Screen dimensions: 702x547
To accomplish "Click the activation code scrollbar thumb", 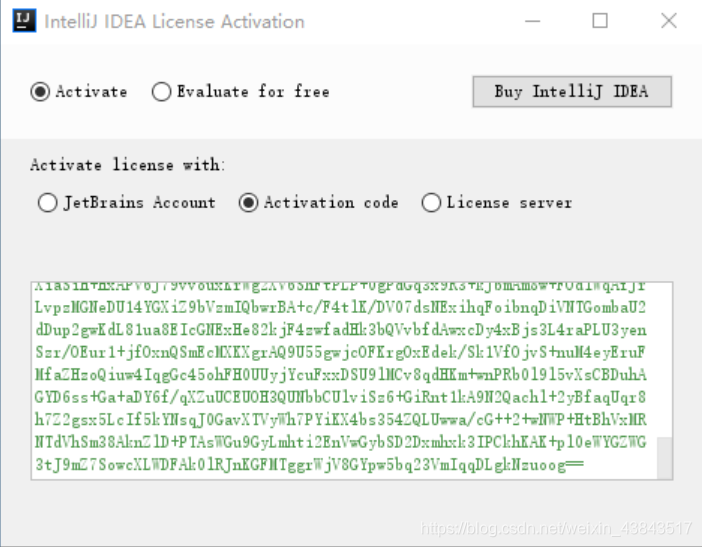I will (665, 457).
